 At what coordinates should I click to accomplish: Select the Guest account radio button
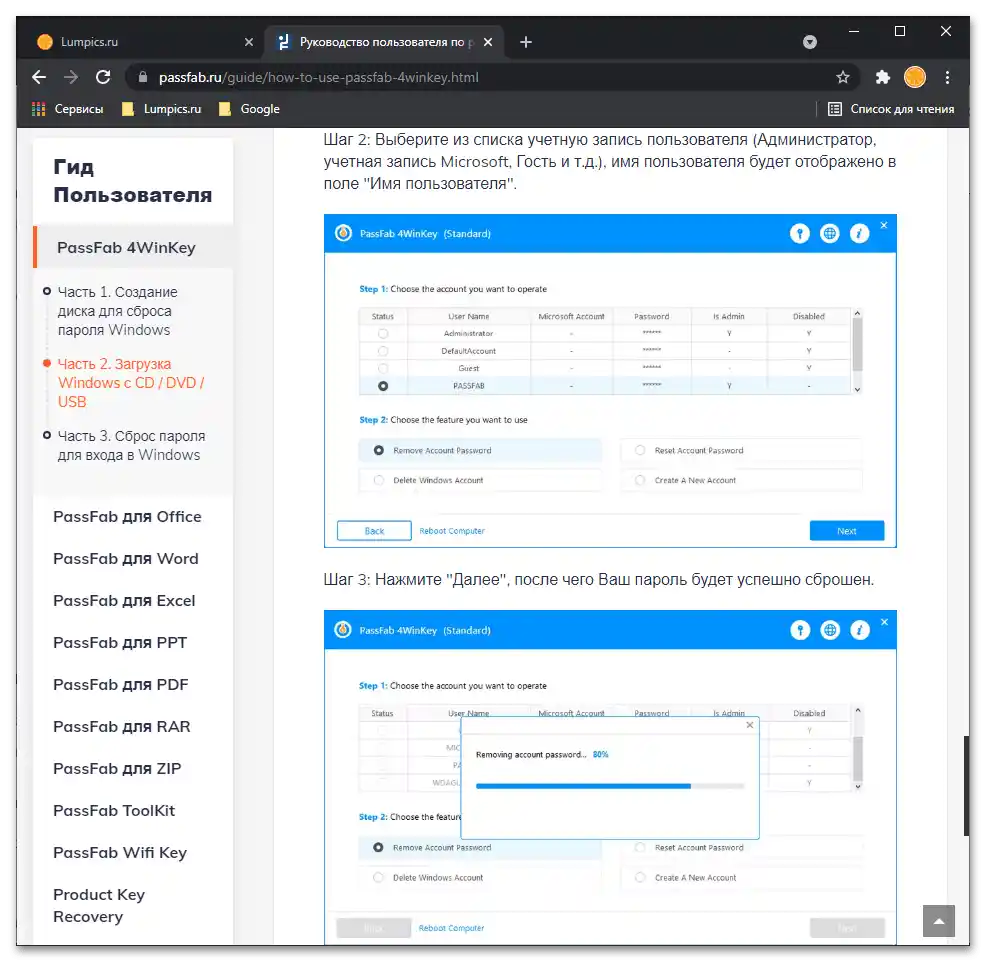383,368
